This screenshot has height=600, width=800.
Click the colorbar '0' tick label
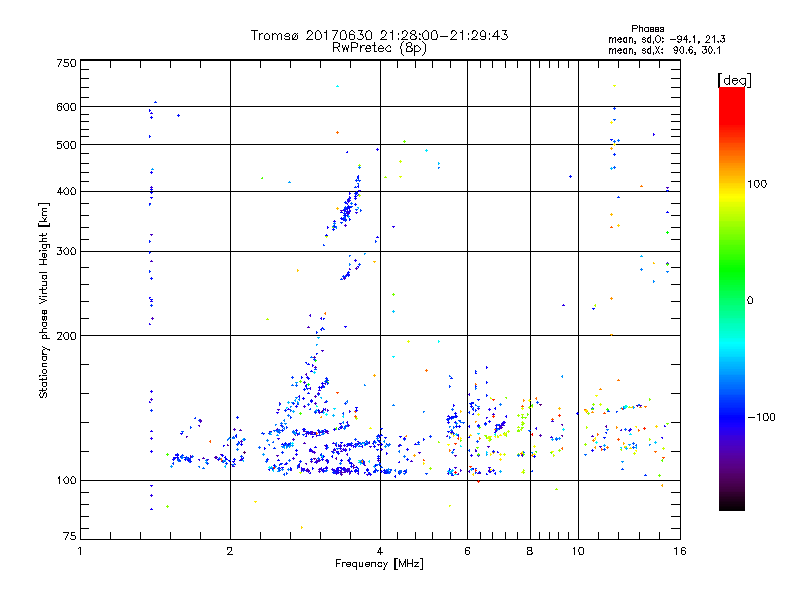tap(750, 301)
